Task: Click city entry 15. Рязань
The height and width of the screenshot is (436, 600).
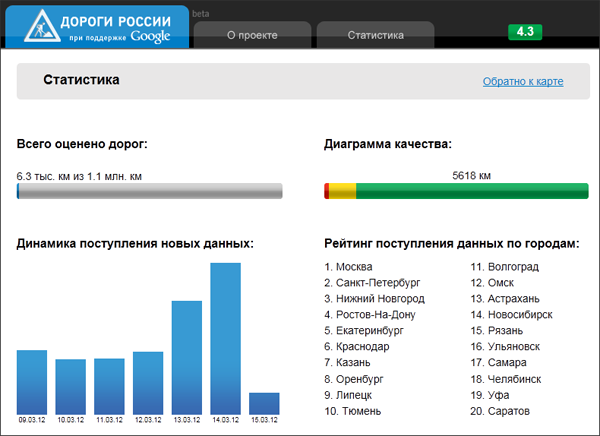Action: (x=496, y=330)
